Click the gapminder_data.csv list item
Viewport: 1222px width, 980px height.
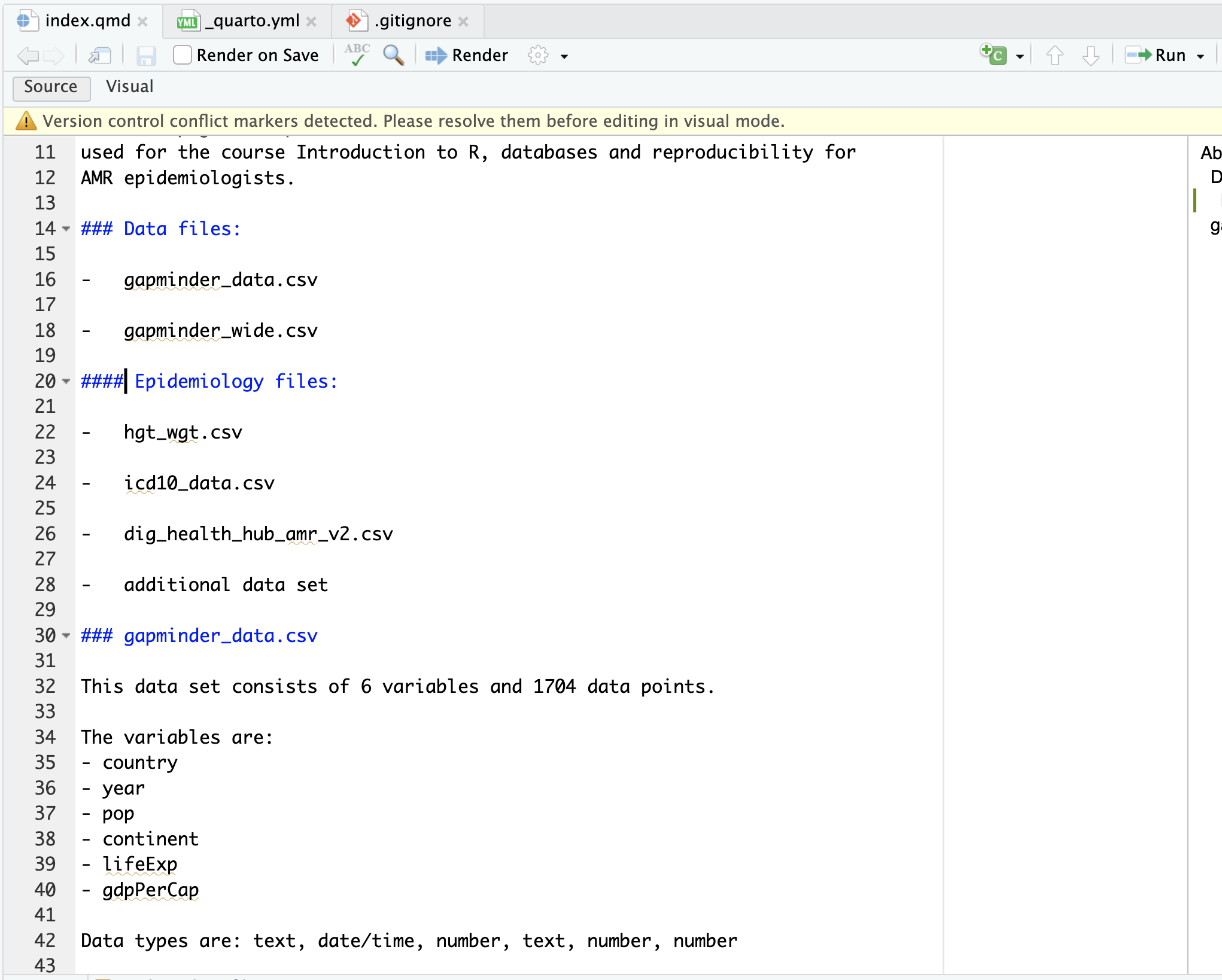[220, 280]
